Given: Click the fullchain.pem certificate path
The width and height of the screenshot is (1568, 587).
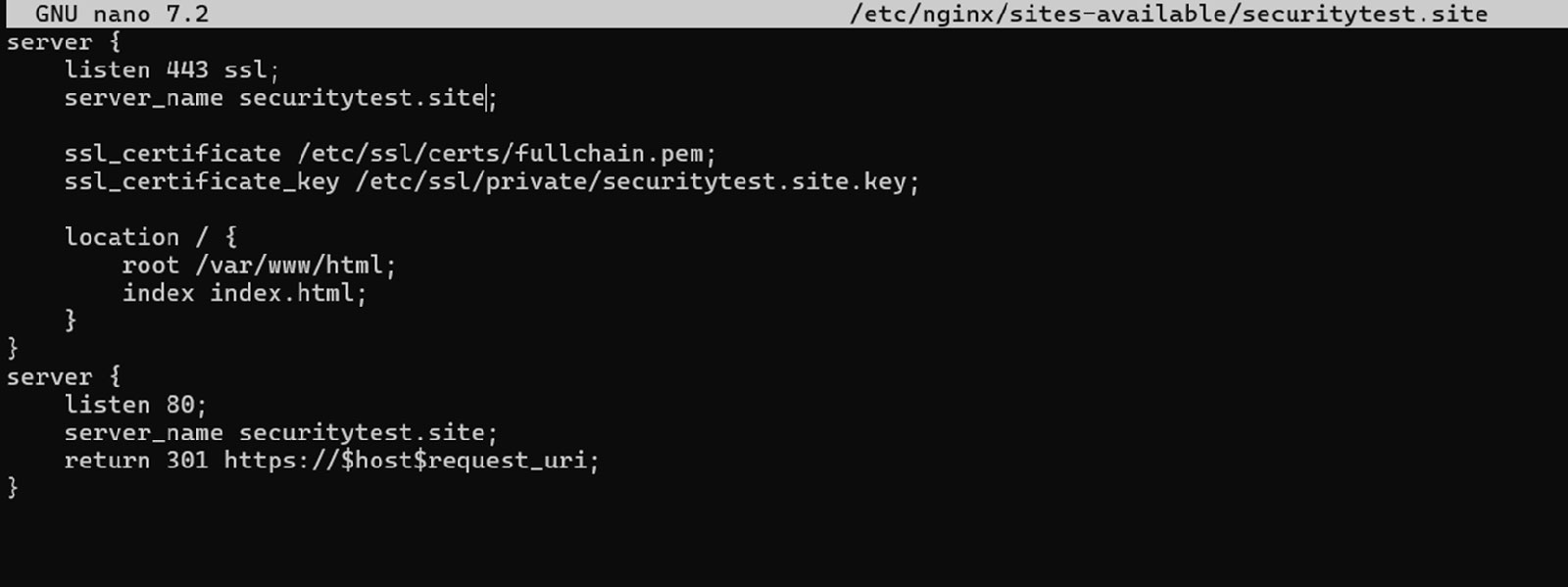Looking at the screenshot, I should [609, 154].
